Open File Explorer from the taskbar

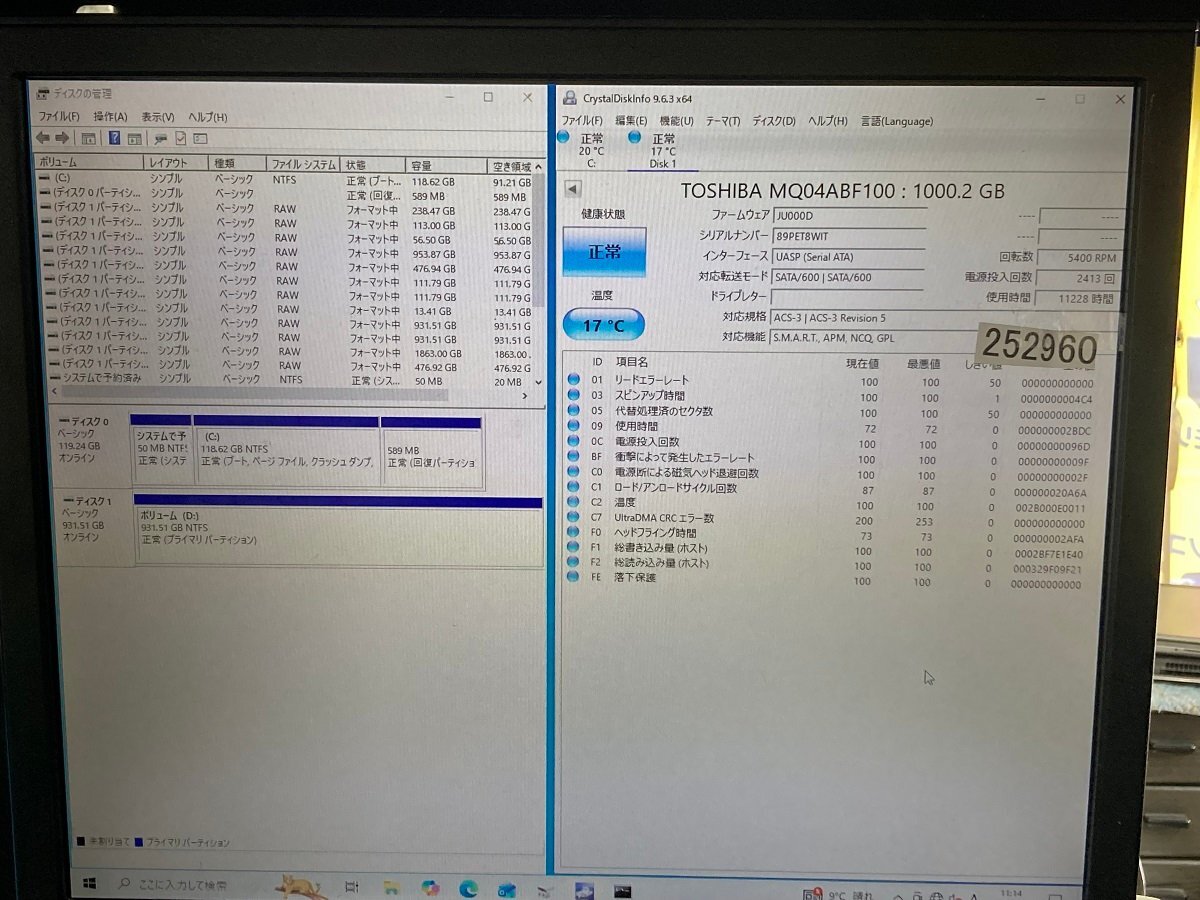390,886
